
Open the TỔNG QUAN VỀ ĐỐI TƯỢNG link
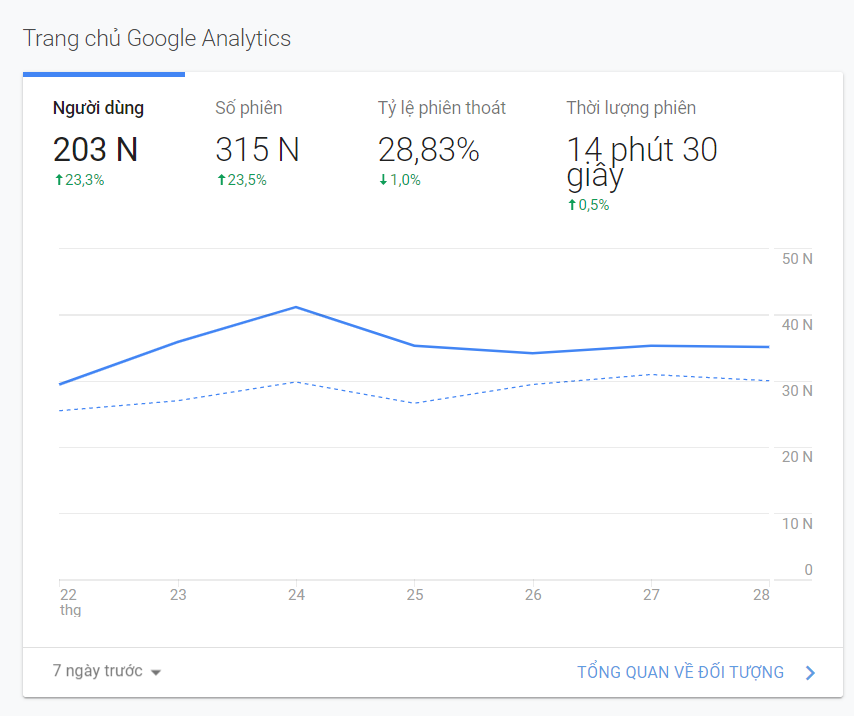680,672
